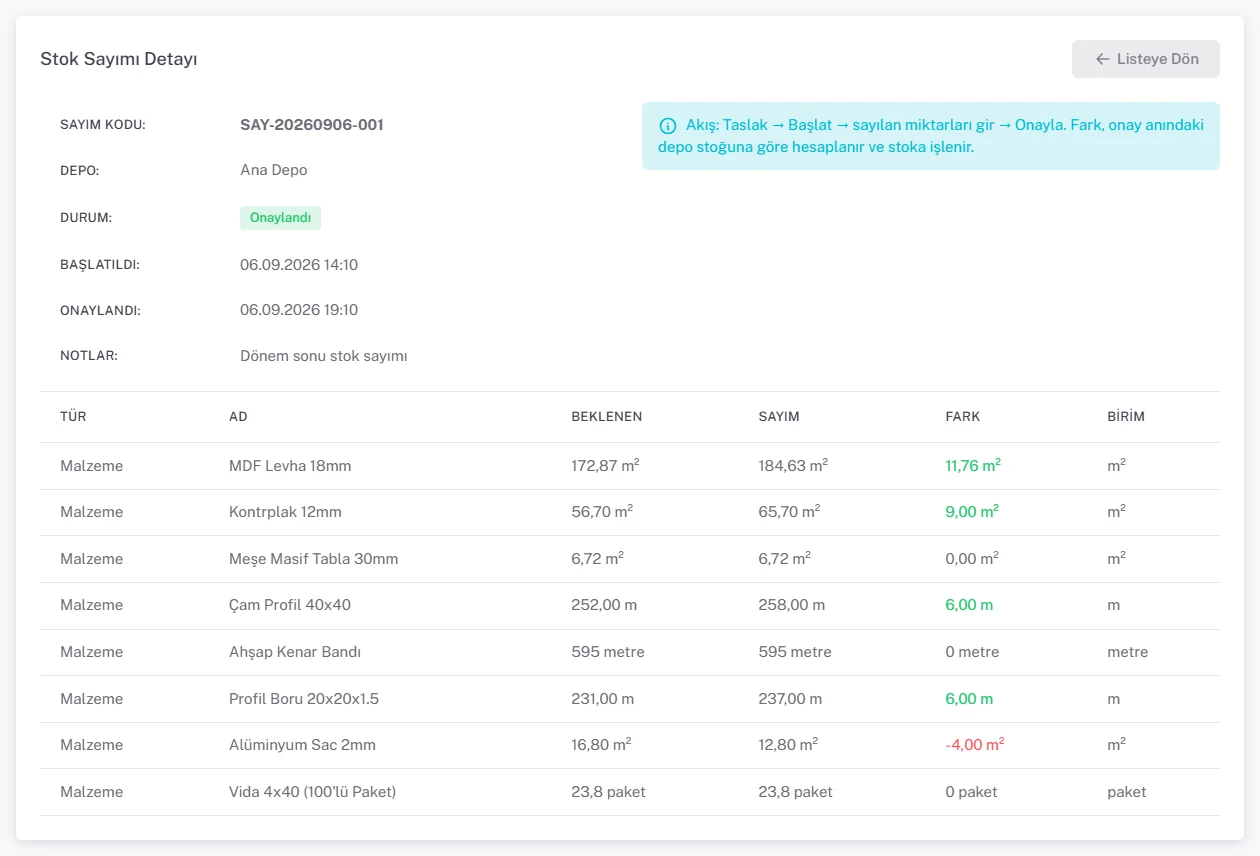
Task: Click the expected value 231,00 m
Action: 603,699
